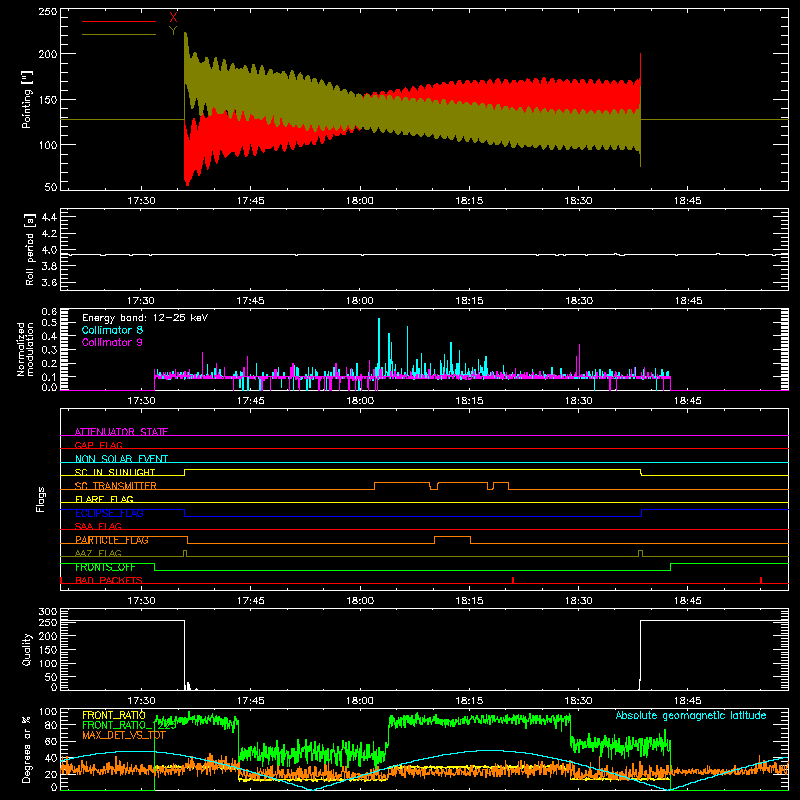Click the '50' tick on Pointing axis

tap(51, 187)
